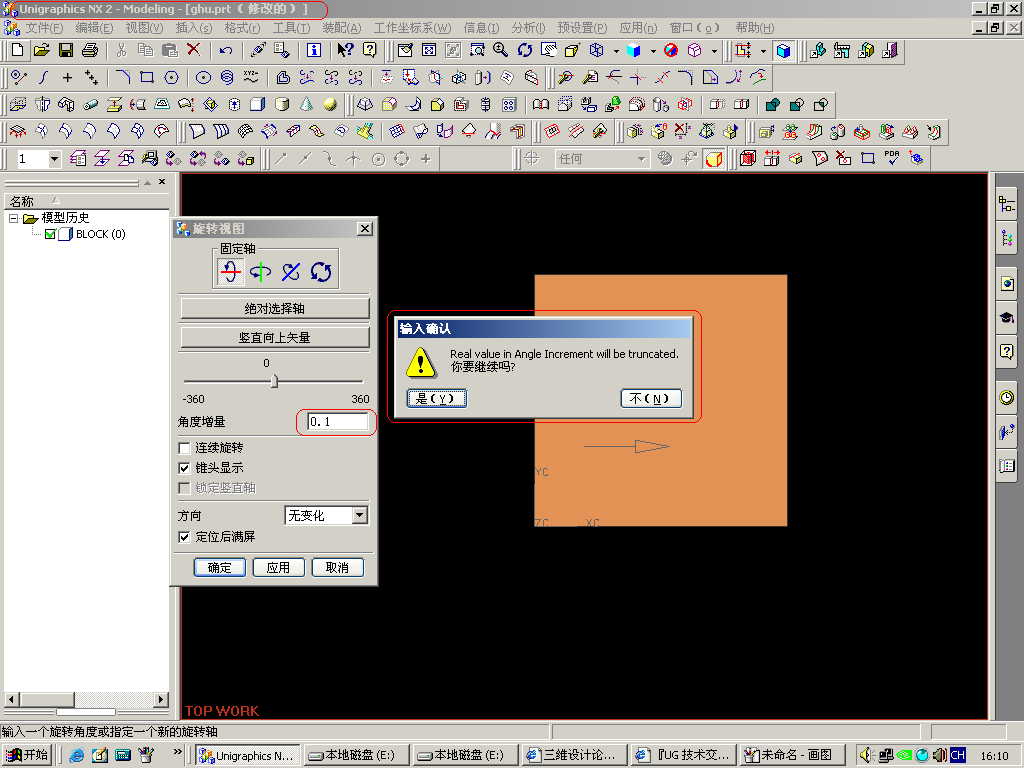Viewport: 1024px width, 768px height.
Task: Click 取消 in the rotate view dialog
Action: (x=337, y=568)
